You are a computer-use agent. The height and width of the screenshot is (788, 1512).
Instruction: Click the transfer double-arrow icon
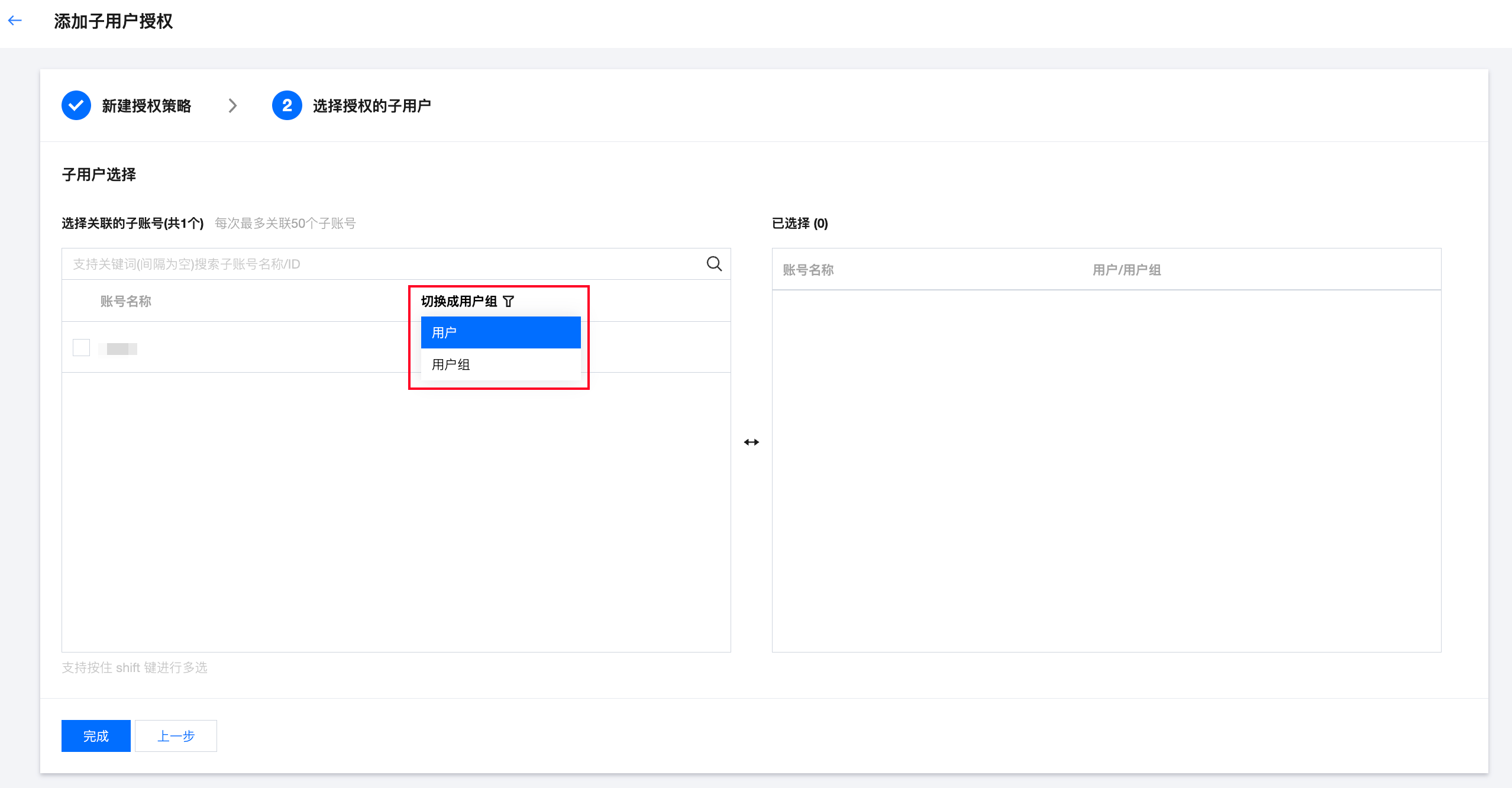pyautogui.click(x=751, y=442)
